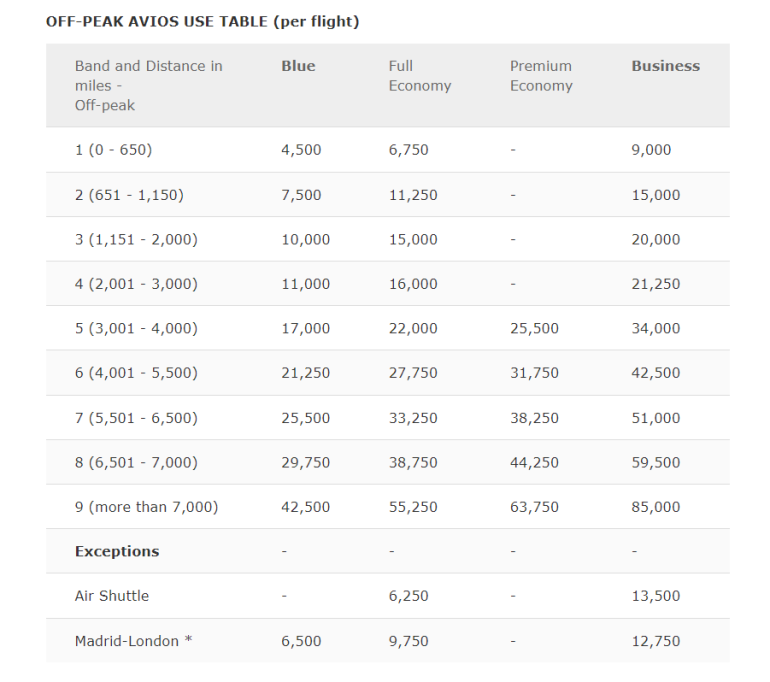Click the Business column header
Viewport: 770px width, 682px height.
[x=665, y=66]
